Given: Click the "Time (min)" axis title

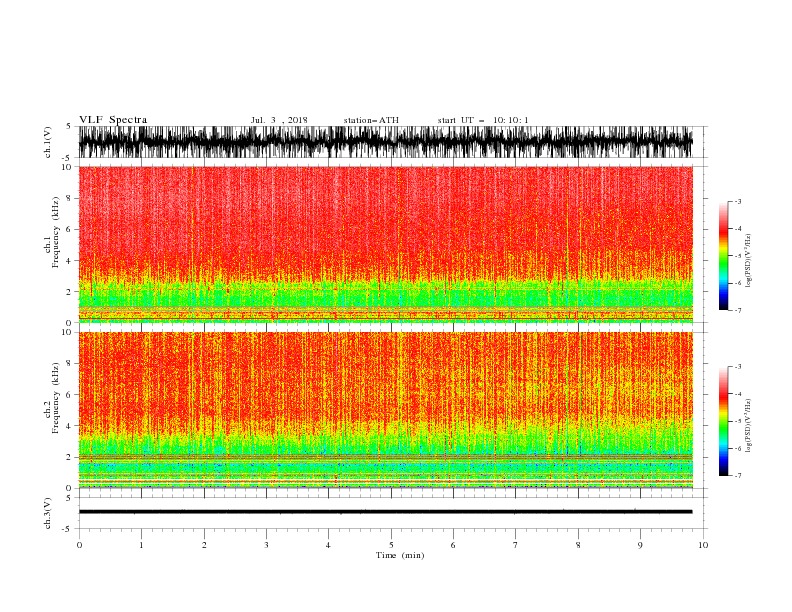Looking at the screenshot, I should [400, 555].
